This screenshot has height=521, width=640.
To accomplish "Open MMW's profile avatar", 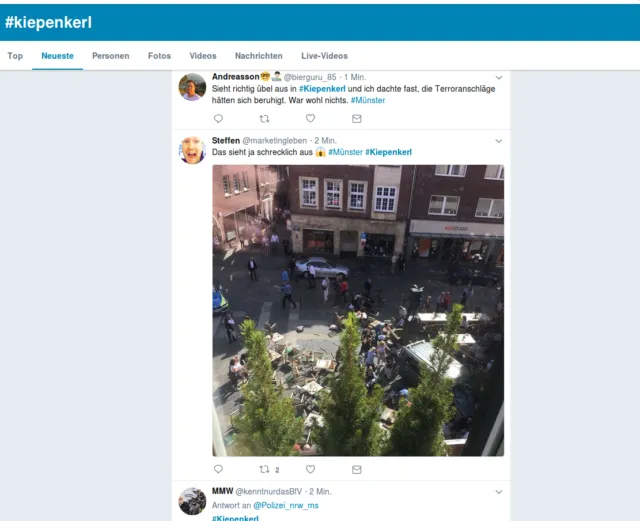I will point(192,501).
